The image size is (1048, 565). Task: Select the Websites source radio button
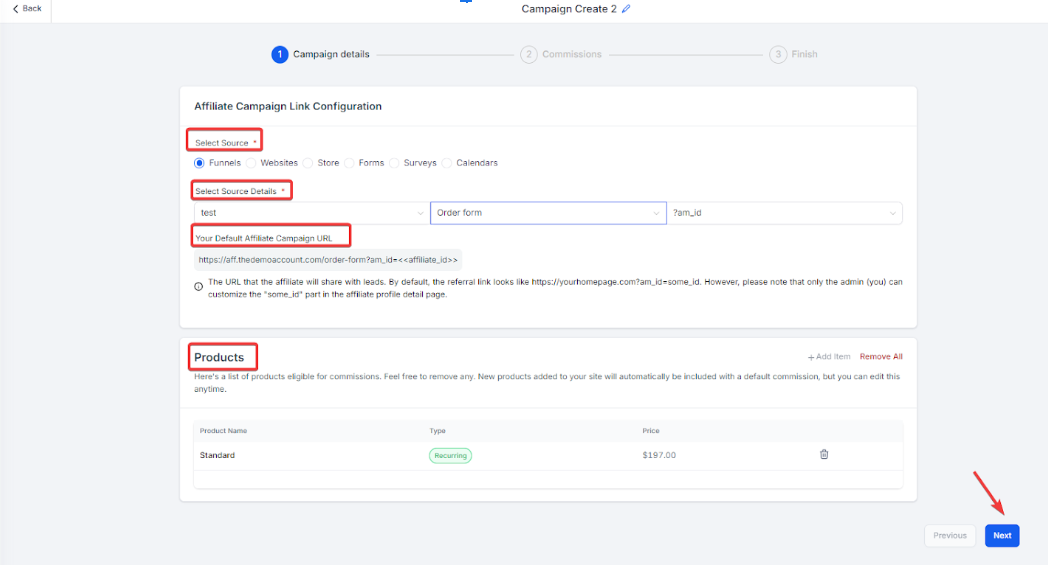click(251, 163)
